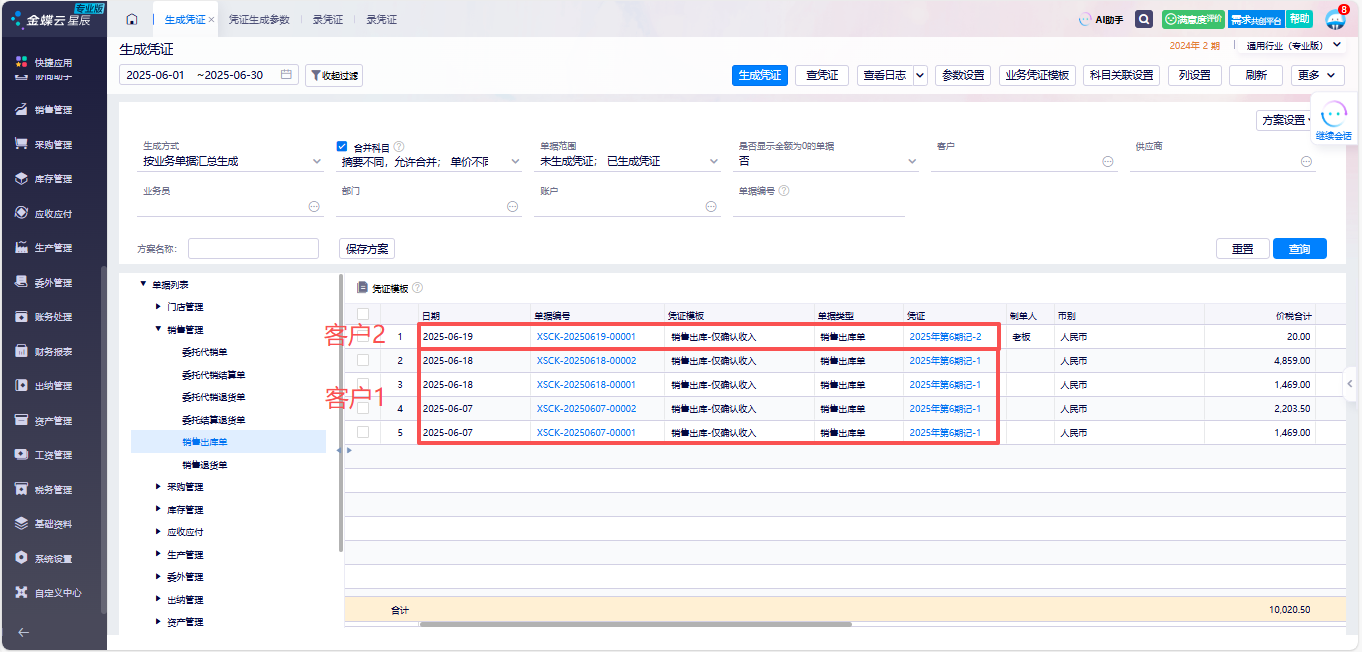The height and width of the screenshot is (652, 1362).
Task: Open the 生成方式 dropdown
Action: [232, 161]
